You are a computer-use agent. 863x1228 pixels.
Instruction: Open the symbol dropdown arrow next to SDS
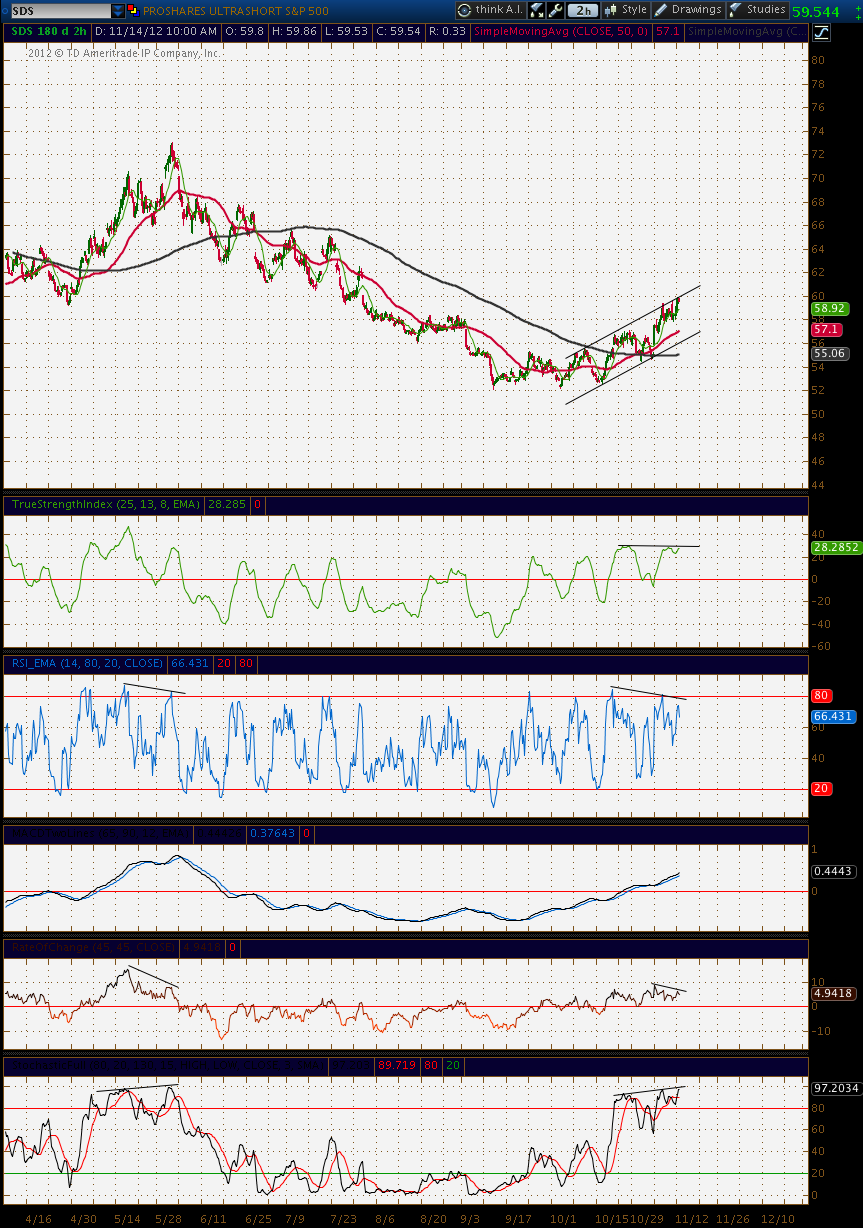117,11
